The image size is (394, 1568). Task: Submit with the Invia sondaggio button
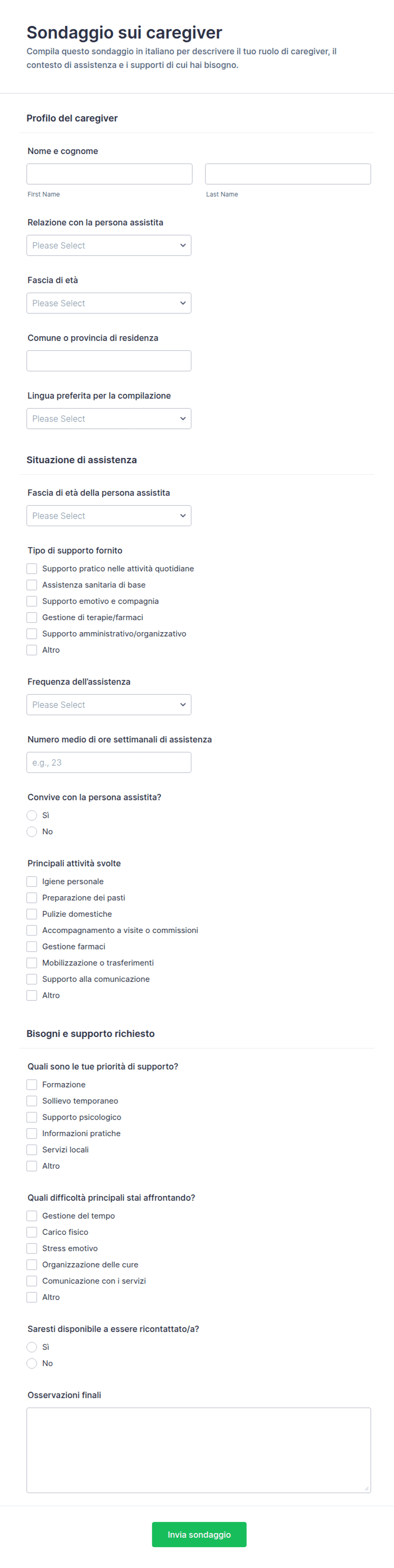199,1535
